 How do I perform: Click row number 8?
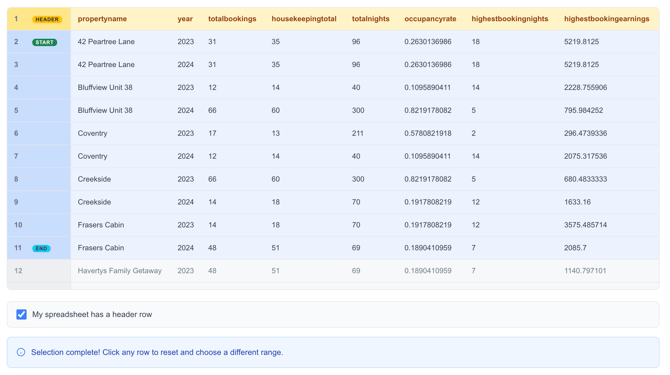[x=16, y=179]
